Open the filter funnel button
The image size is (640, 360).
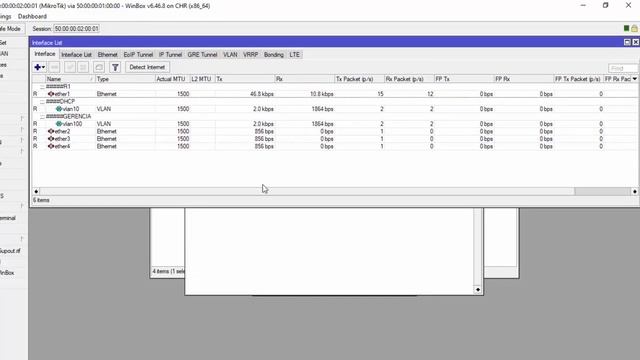115,67
